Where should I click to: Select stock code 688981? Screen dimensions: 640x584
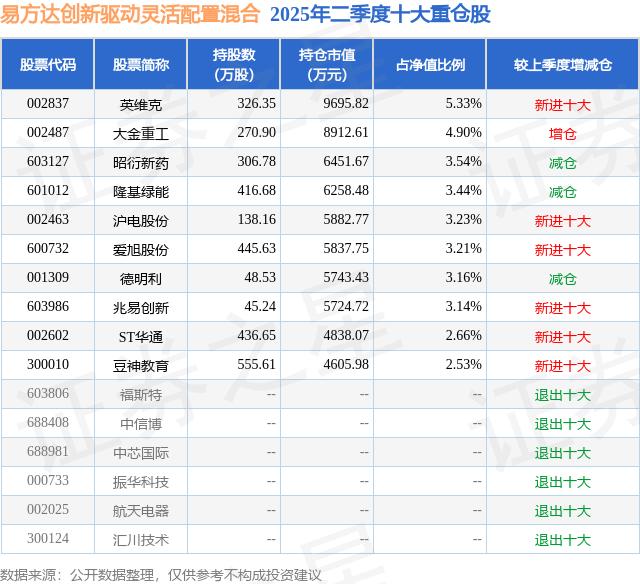pyautogui.click(x=48, y=451)
